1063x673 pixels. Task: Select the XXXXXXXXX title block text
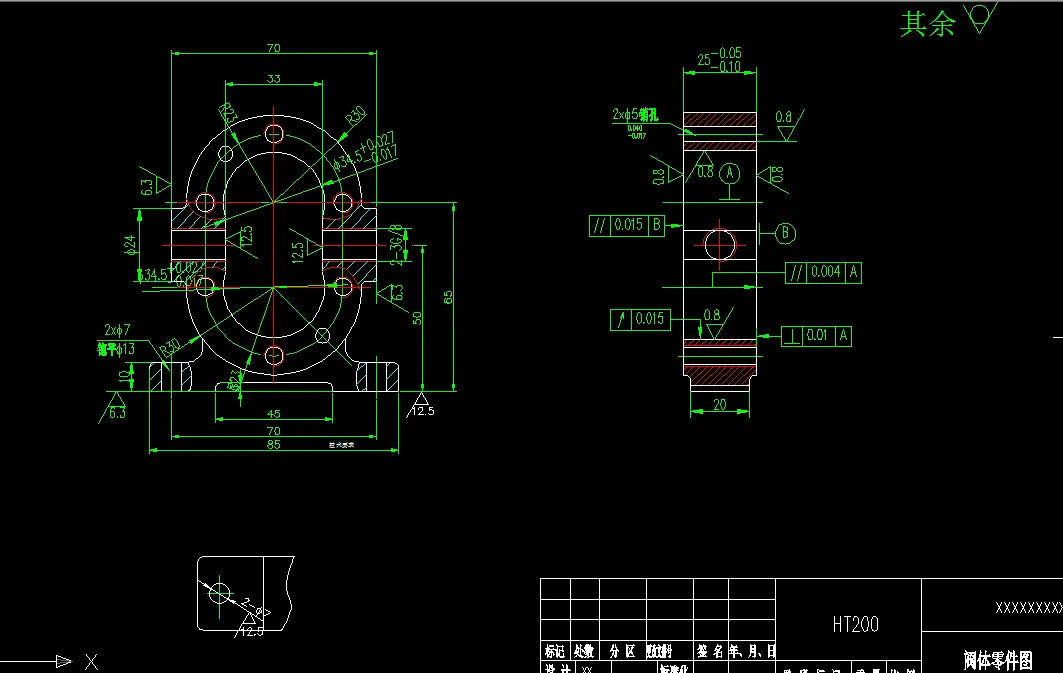[x=1028, y=608]
